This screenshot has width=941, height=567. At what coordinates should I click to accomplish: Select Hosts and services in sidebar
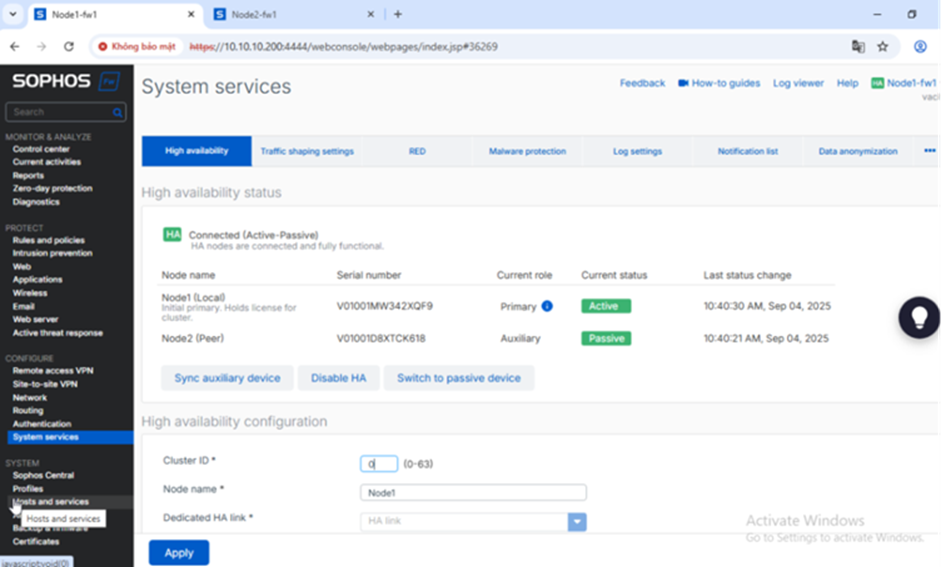coord(50,502)
